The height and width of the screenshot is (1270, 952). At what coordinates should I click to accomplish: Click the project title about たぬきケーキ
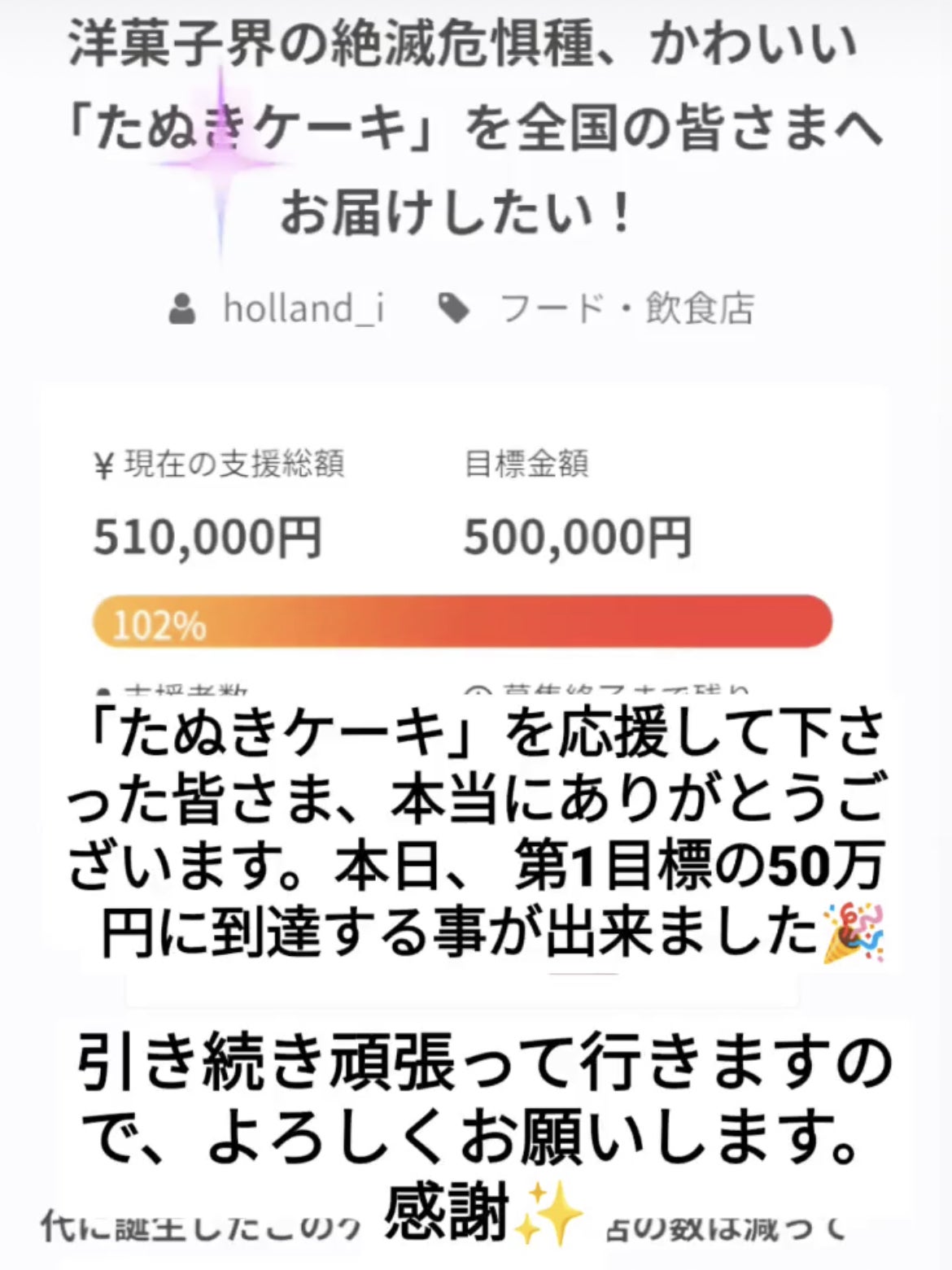[475, 129]
